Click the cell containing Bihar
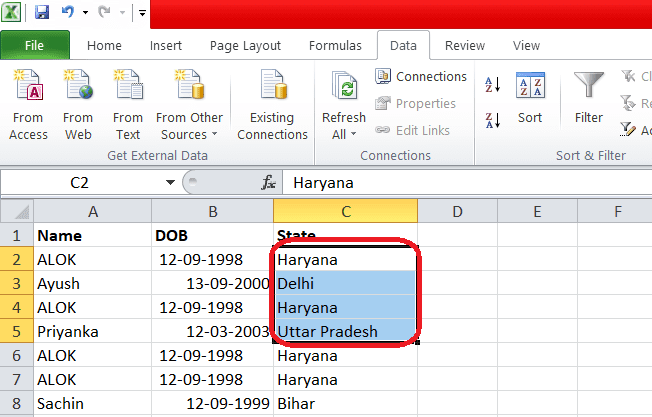This screenshot has width=652, height=417. point(346,403)
